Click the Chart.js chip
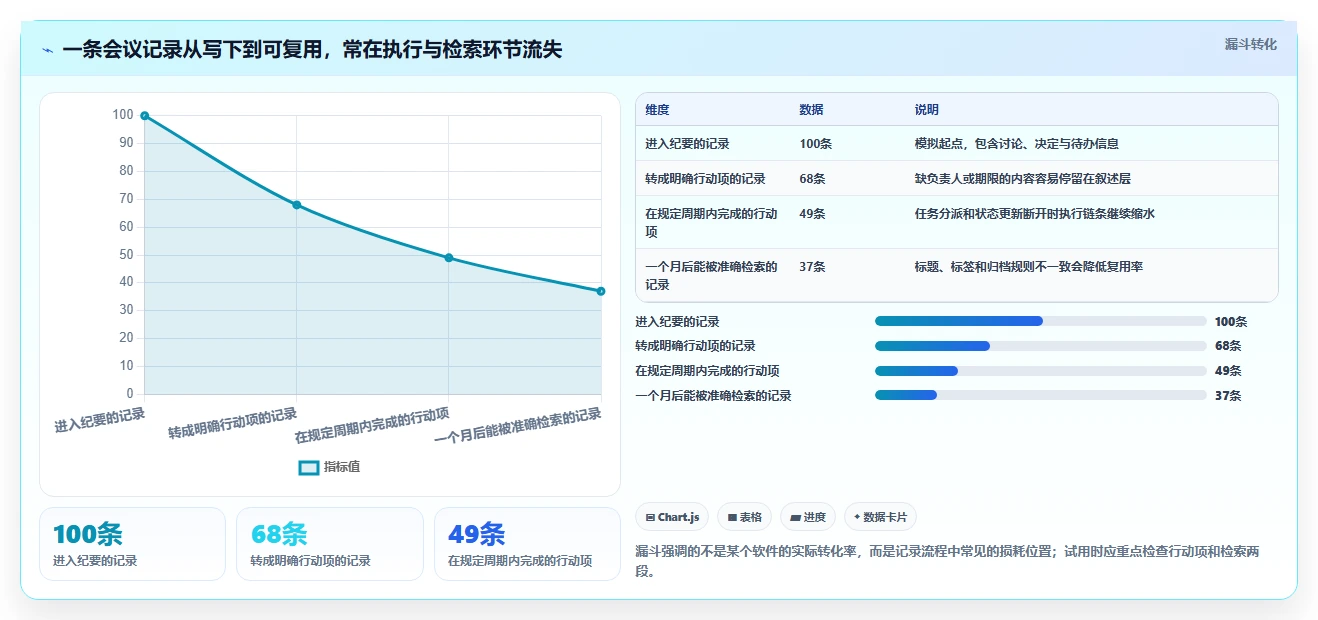This screenshot has width=1318, height=620. (x=672, y=517)
